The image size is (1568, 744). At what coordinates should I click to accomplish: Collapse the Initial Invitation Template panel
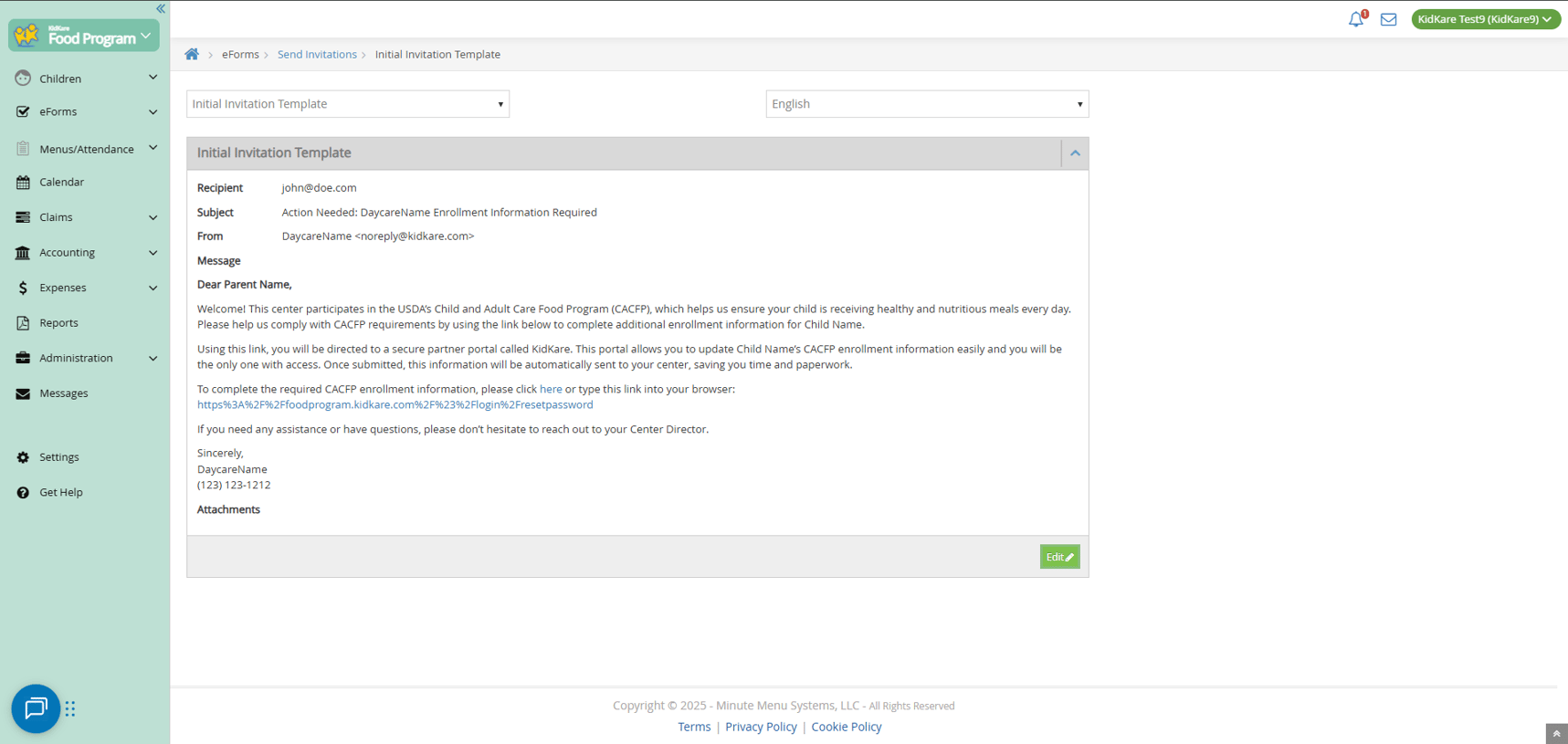1075,153
